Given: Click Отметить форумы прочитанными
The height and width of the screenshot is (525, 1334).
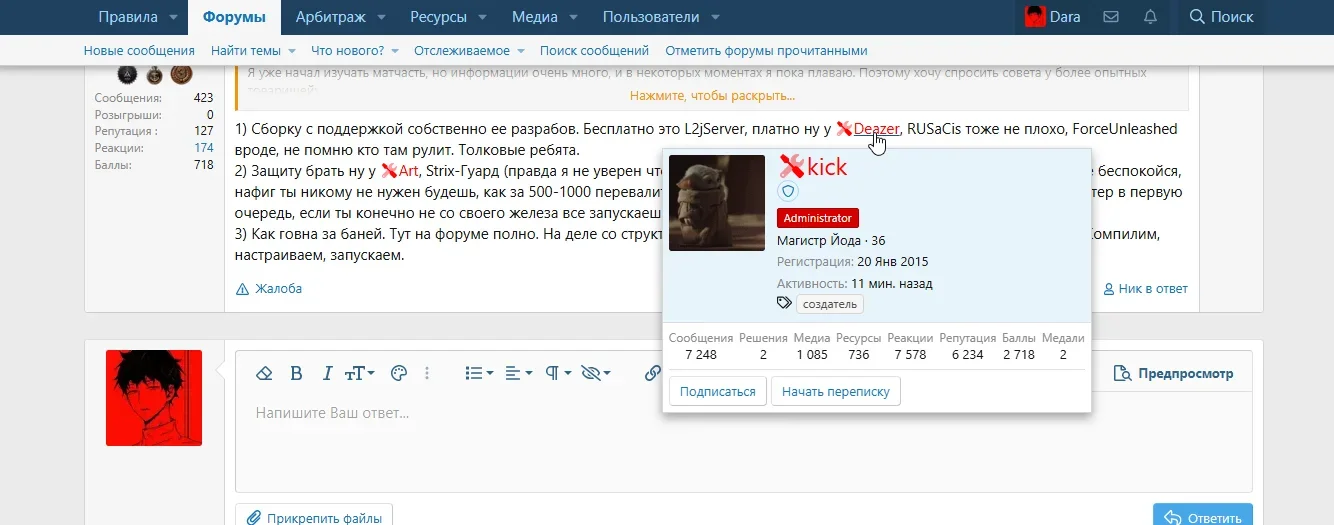Looking at the screenshot, I should click(x=766, y=50).
